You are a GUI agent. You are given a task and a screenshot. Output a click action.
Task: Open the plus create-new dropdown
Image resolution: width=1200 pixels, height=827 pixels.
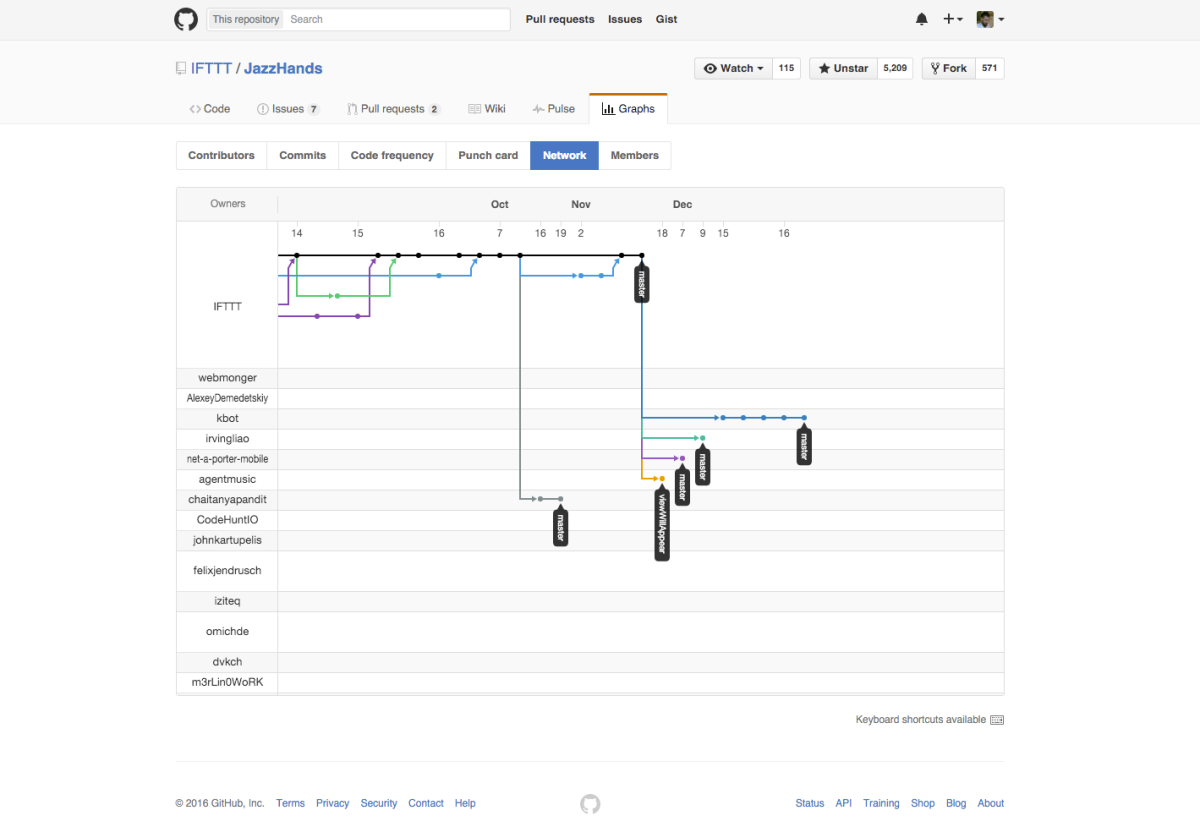(x=953, y=19)
